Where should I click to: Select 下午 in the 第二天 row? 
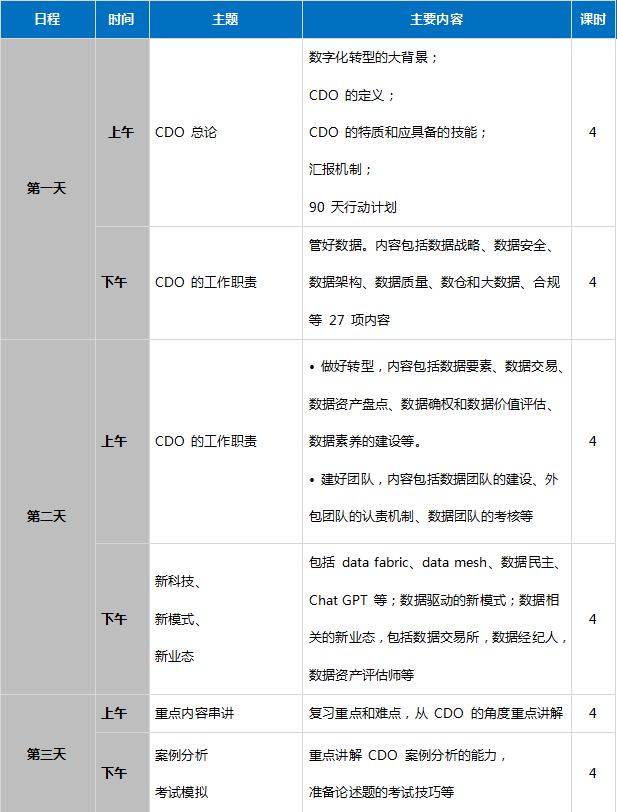115,619
